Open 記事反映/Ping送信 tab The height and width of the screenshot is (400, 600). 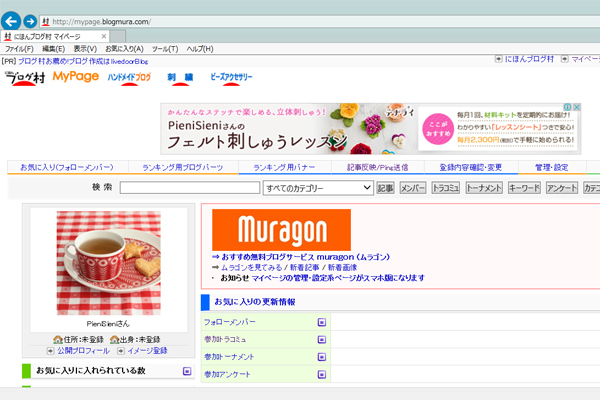tap(378, 167)
